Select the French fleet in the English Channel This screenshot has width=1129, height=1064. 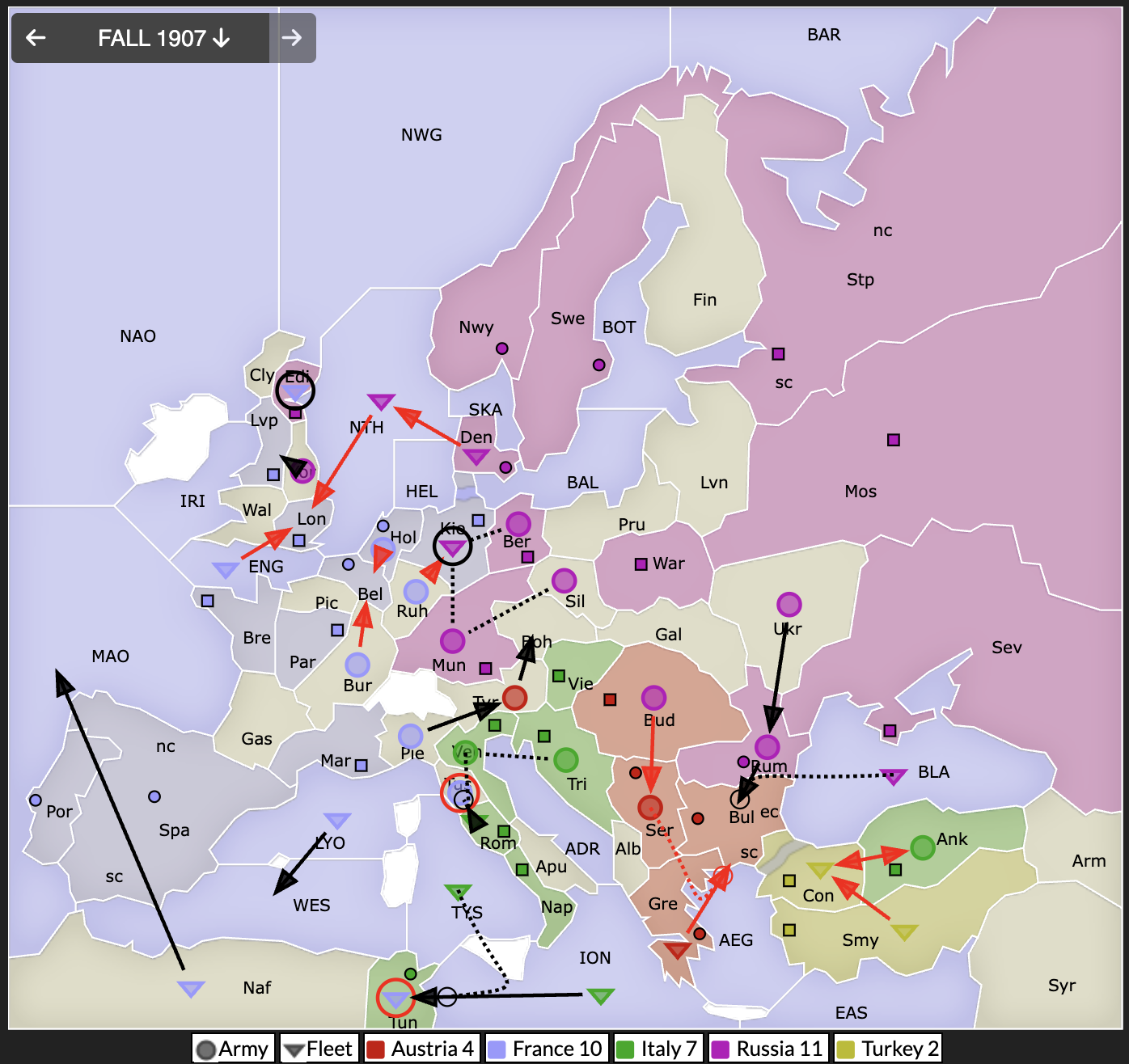click(x=225, y=569)
